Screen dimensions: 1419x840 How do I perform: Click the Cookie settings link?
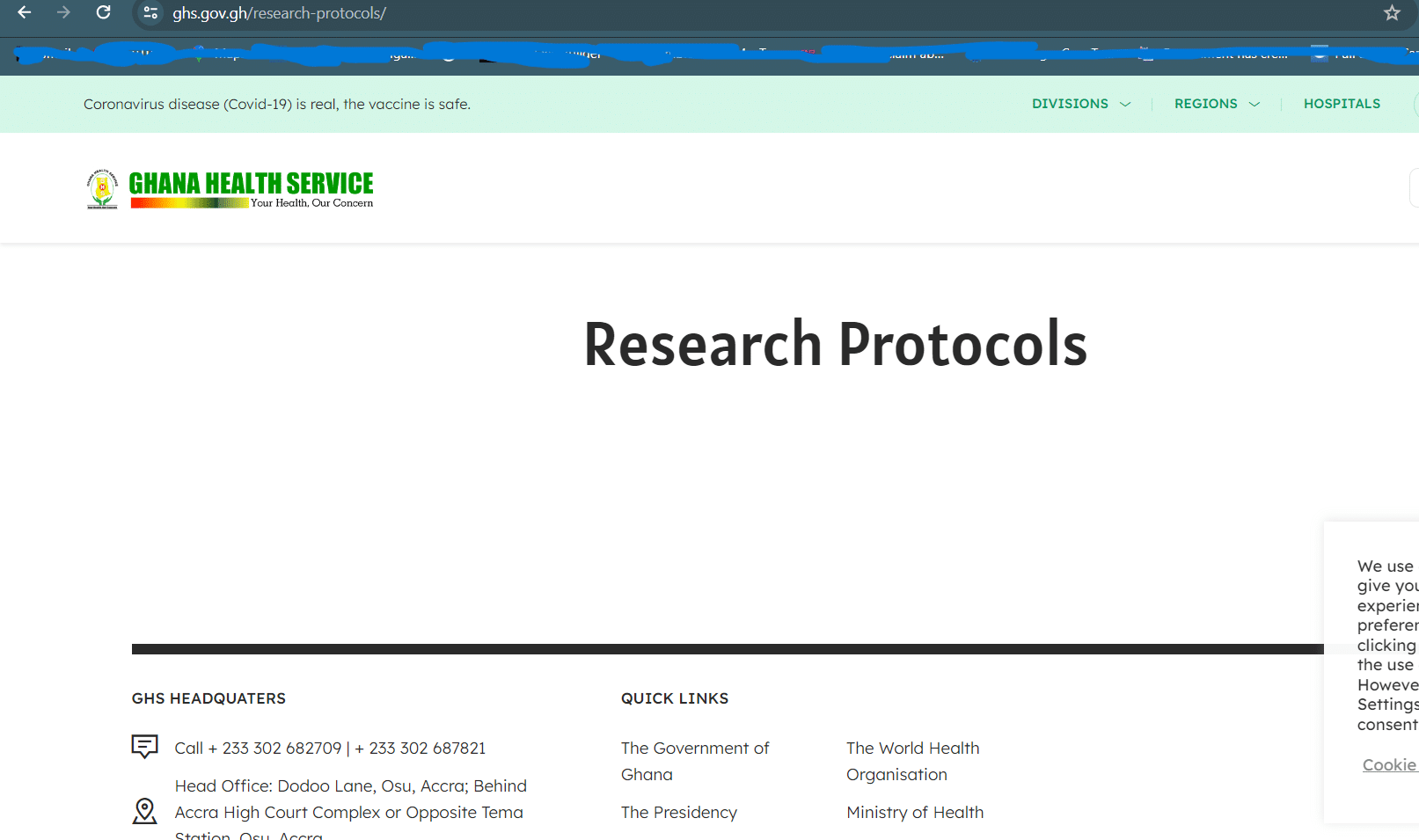point(1389,764)
